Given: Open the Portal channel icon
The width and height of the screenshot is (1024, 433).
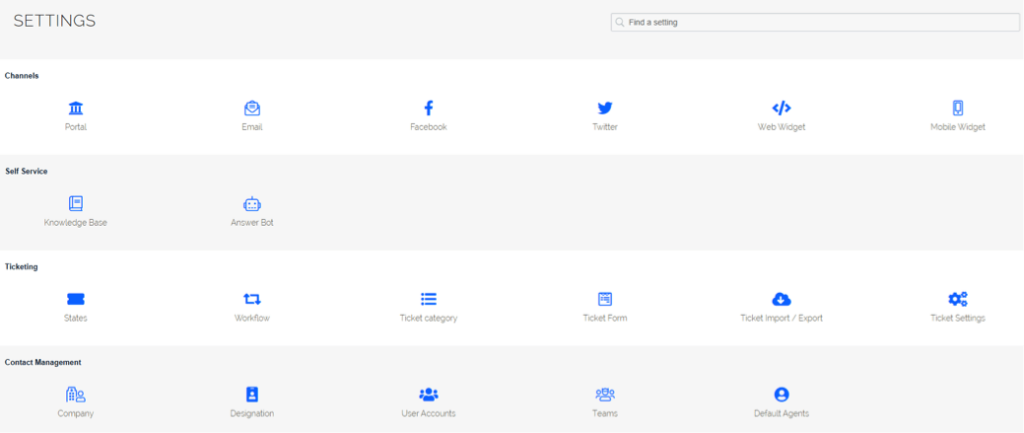Looking at the screenshot, I should pyautogui.click(x=76, y=108).
